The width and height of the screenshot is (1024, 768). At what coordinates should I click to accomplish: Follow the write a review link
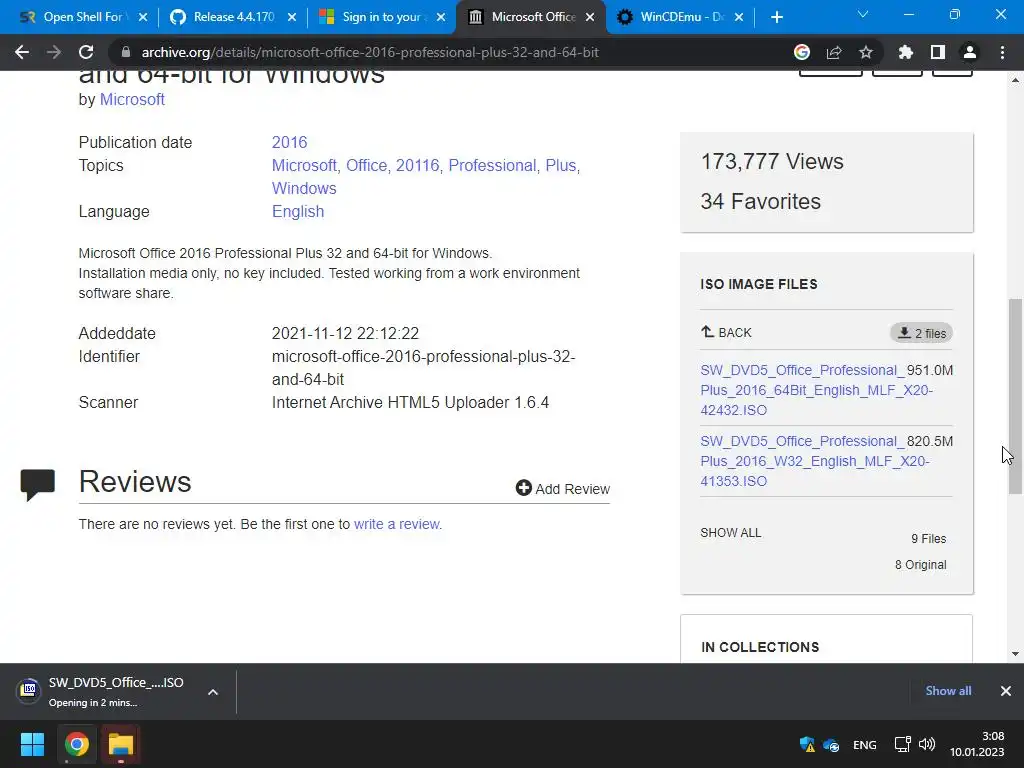398,524
